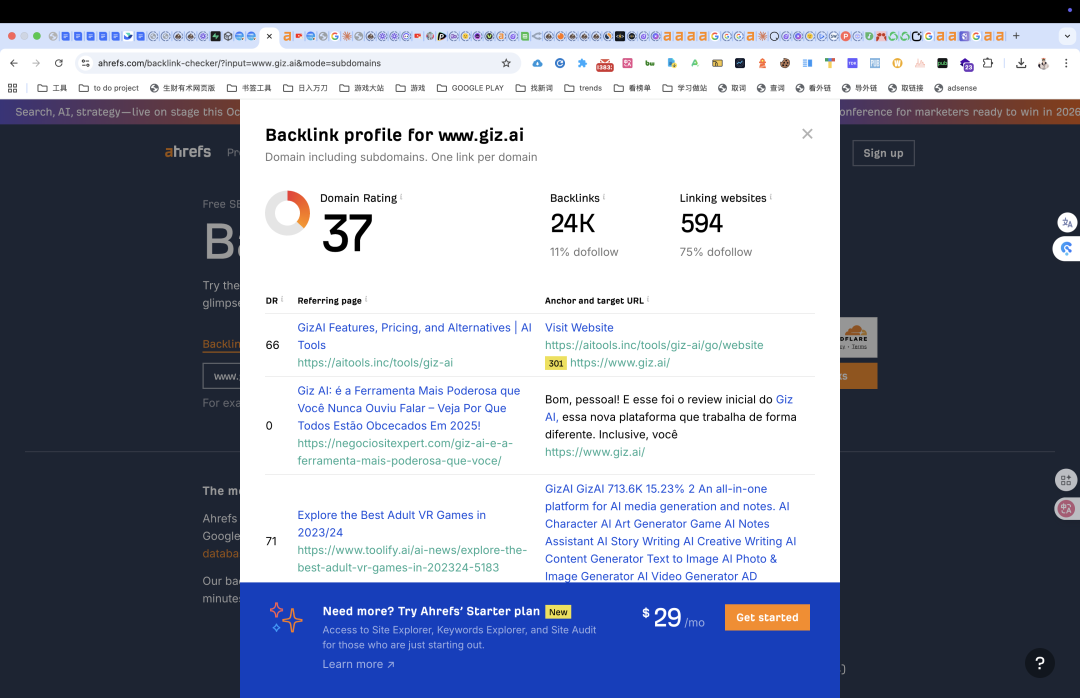
Task: Open the 学习做站 bookmark folder
Action: 685,88
